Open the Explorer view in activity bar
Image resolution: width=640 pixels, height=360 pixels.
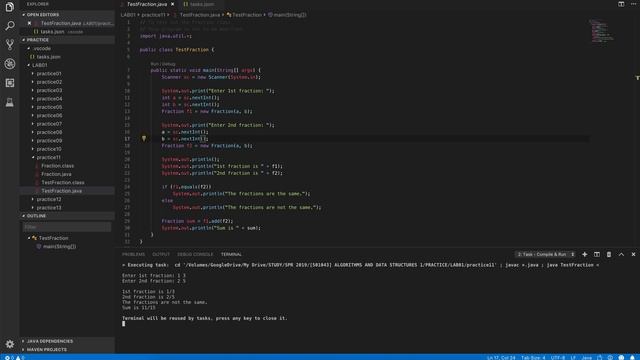click(x=9, y=7)
